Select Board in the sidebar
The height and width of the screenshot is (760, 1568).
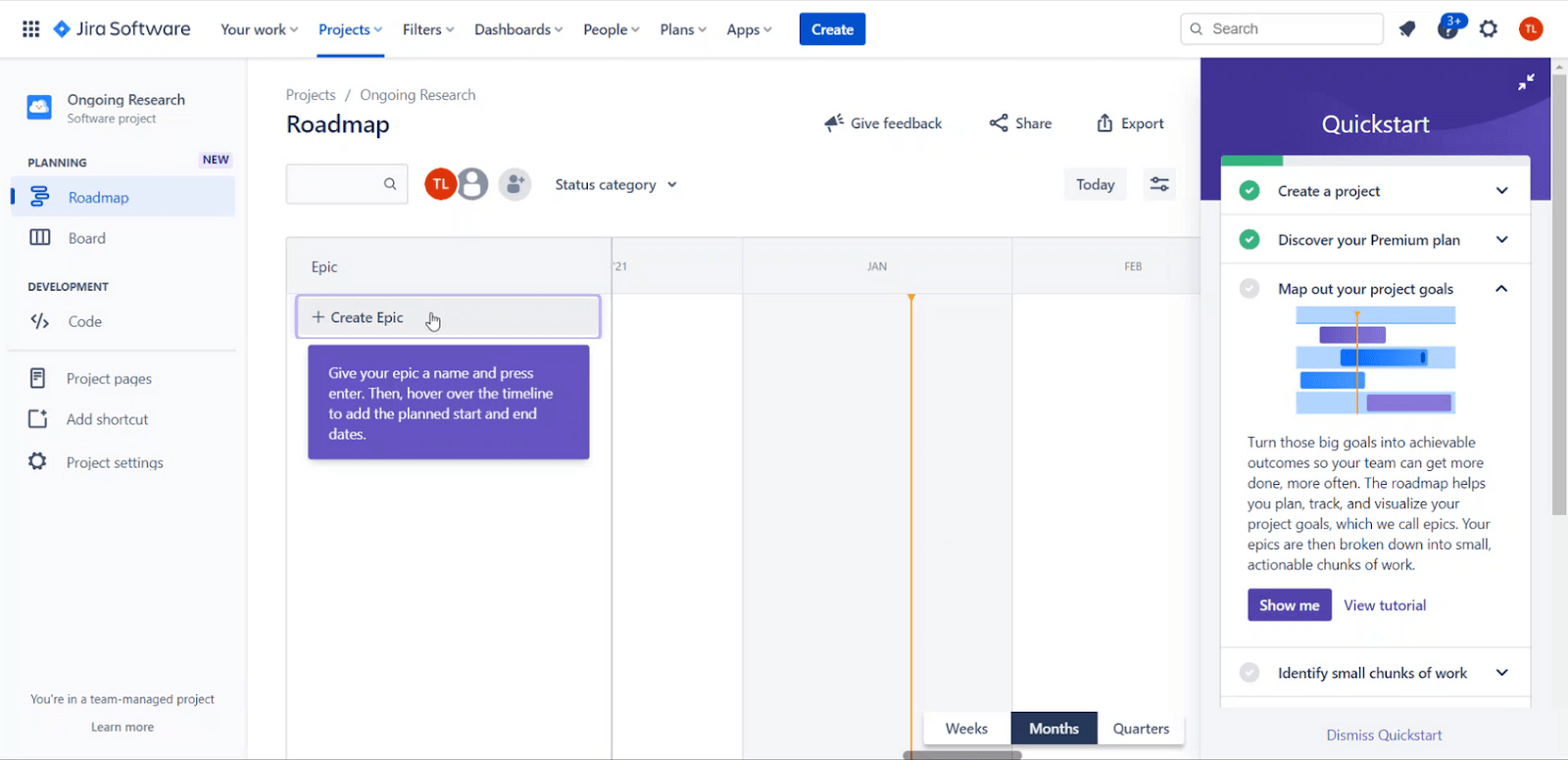[x=123, y=238]
